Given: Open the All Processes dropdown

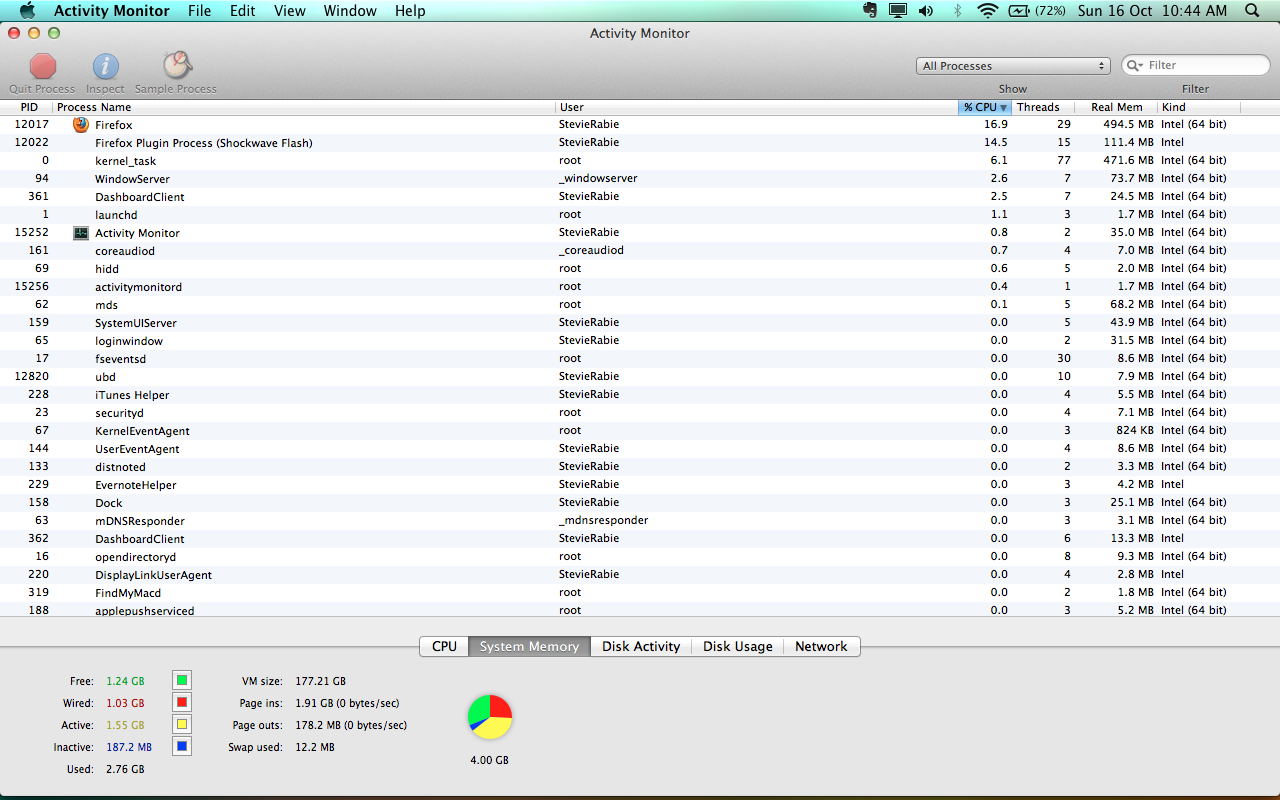Looking at the screenshot, I should pyautogui.click(x=1013, y=66).
